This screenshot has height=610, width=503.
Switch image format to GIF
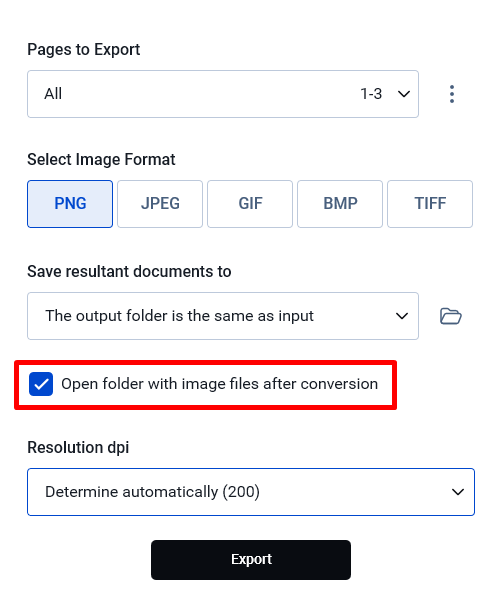pos(250,204)
